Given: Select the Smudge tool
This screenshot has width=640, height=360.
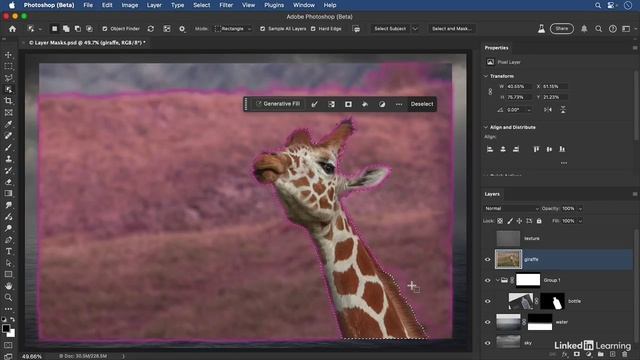Looking at the screenshot, I should (8, 205).
